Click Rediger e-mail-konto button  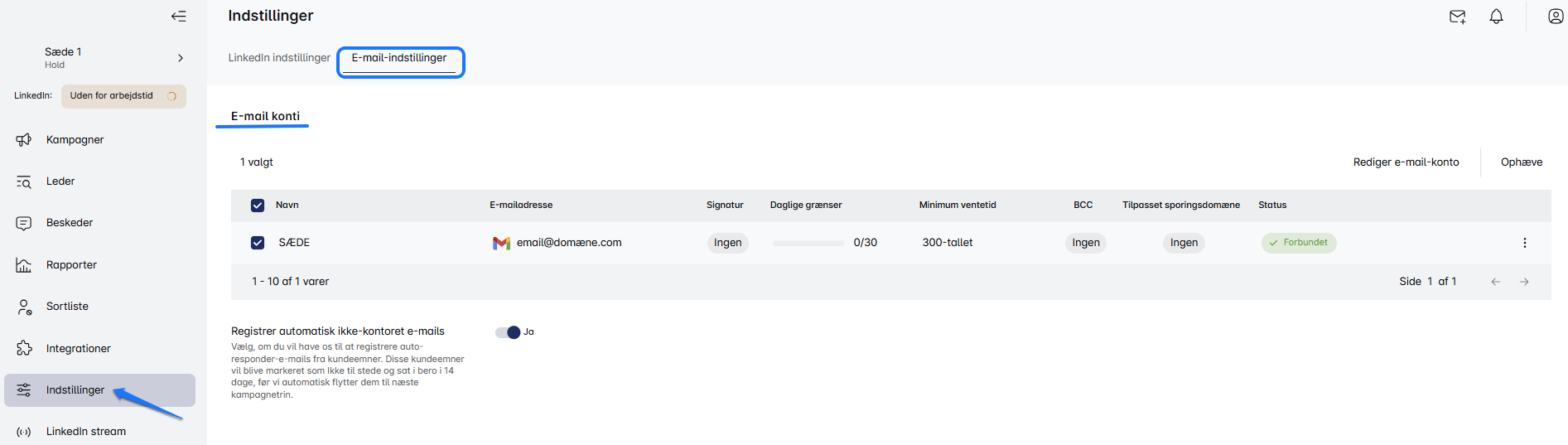click(x=1406, y=162)
